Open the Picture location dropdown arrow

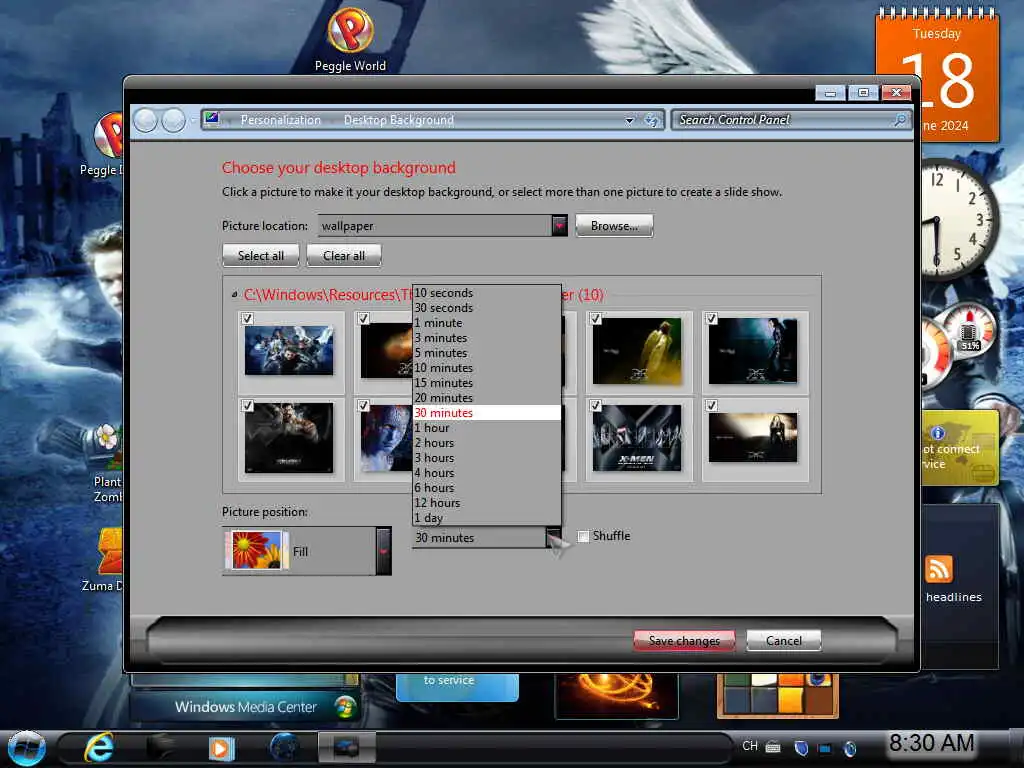559,225
